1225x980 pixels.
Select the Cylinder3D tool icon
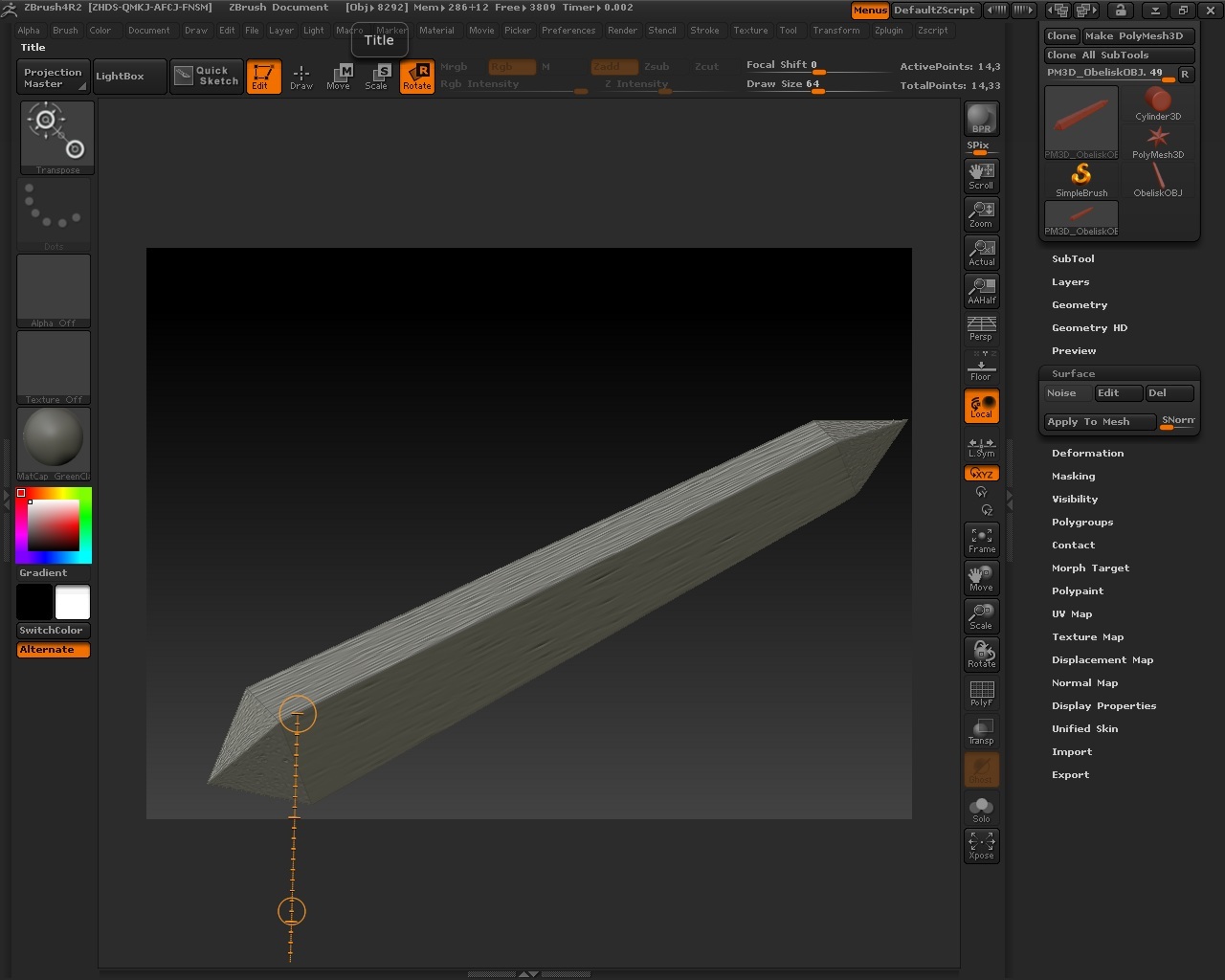pos(1158,103)
